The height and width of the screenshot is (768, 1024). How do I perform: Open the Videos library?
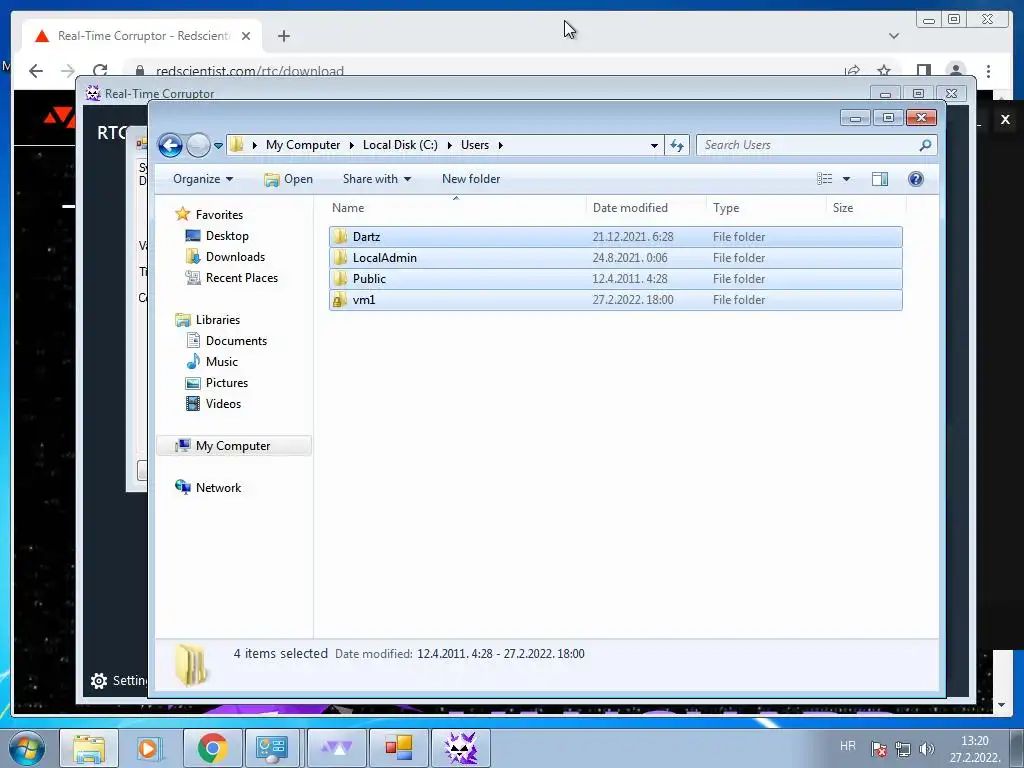214,404
